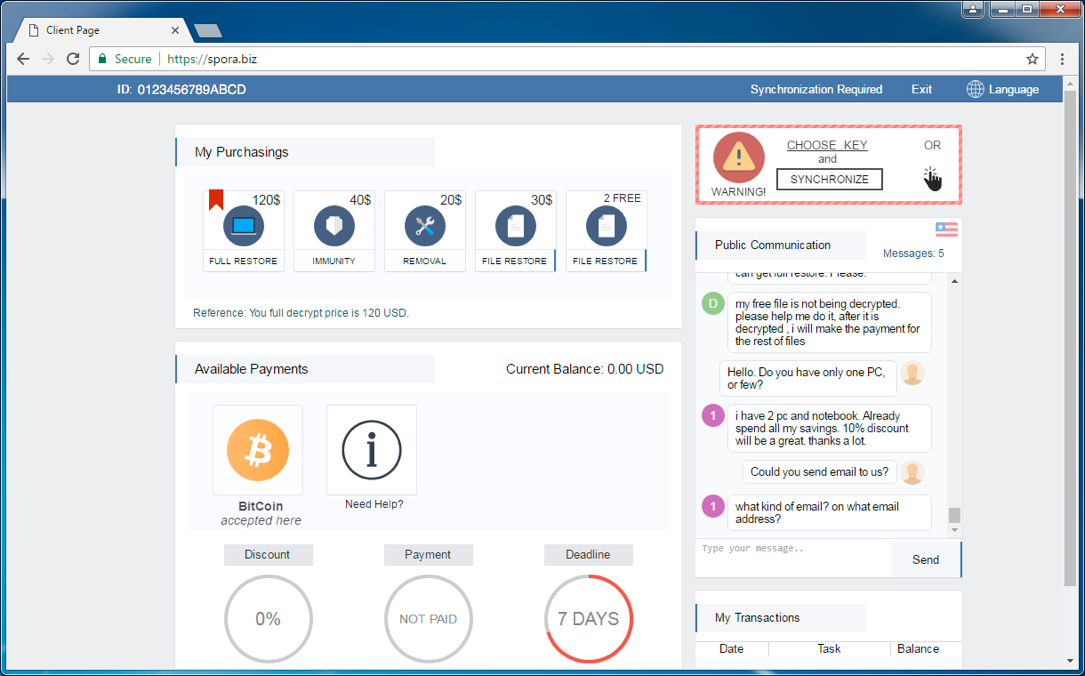This screenshot has height=676, width=1085.
Task: Click the chat scrollbar down arrow
Action: (955, 530)
